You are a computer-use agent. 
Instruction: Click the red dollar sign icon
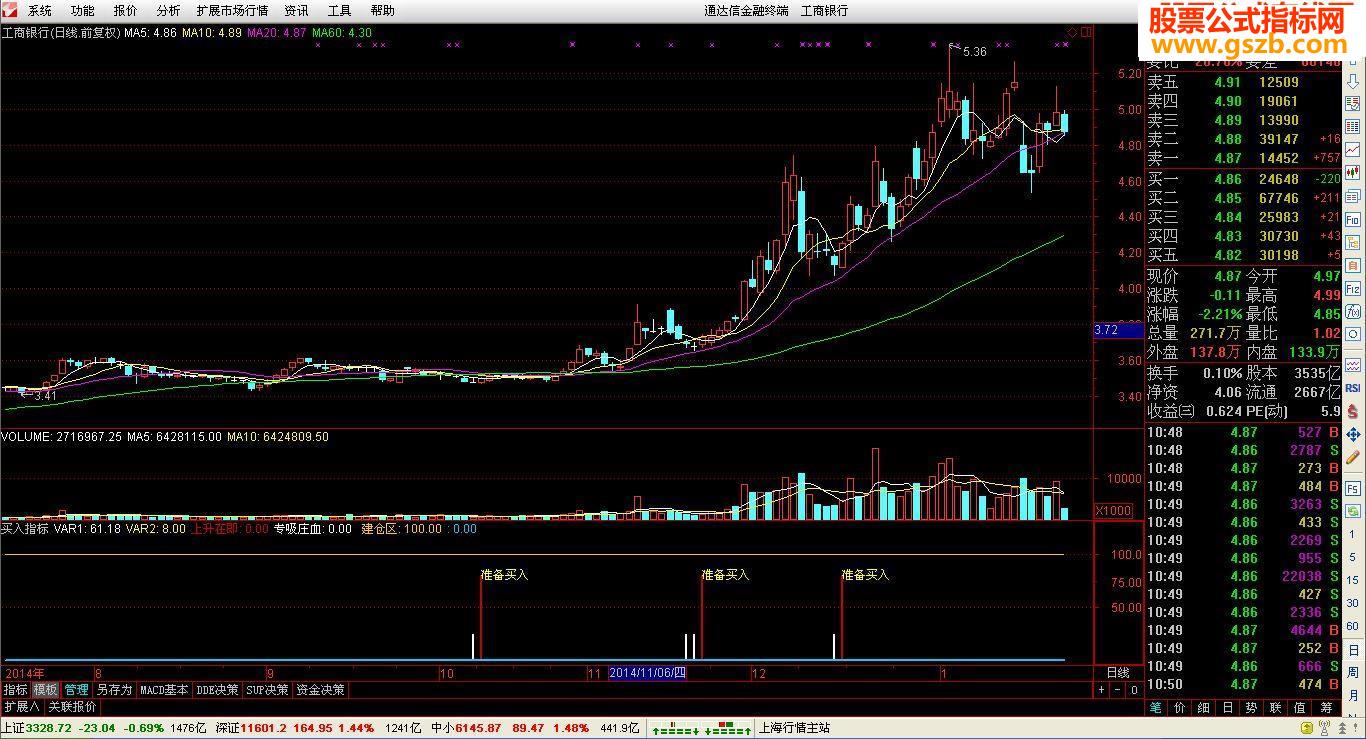pos(1353,410)
